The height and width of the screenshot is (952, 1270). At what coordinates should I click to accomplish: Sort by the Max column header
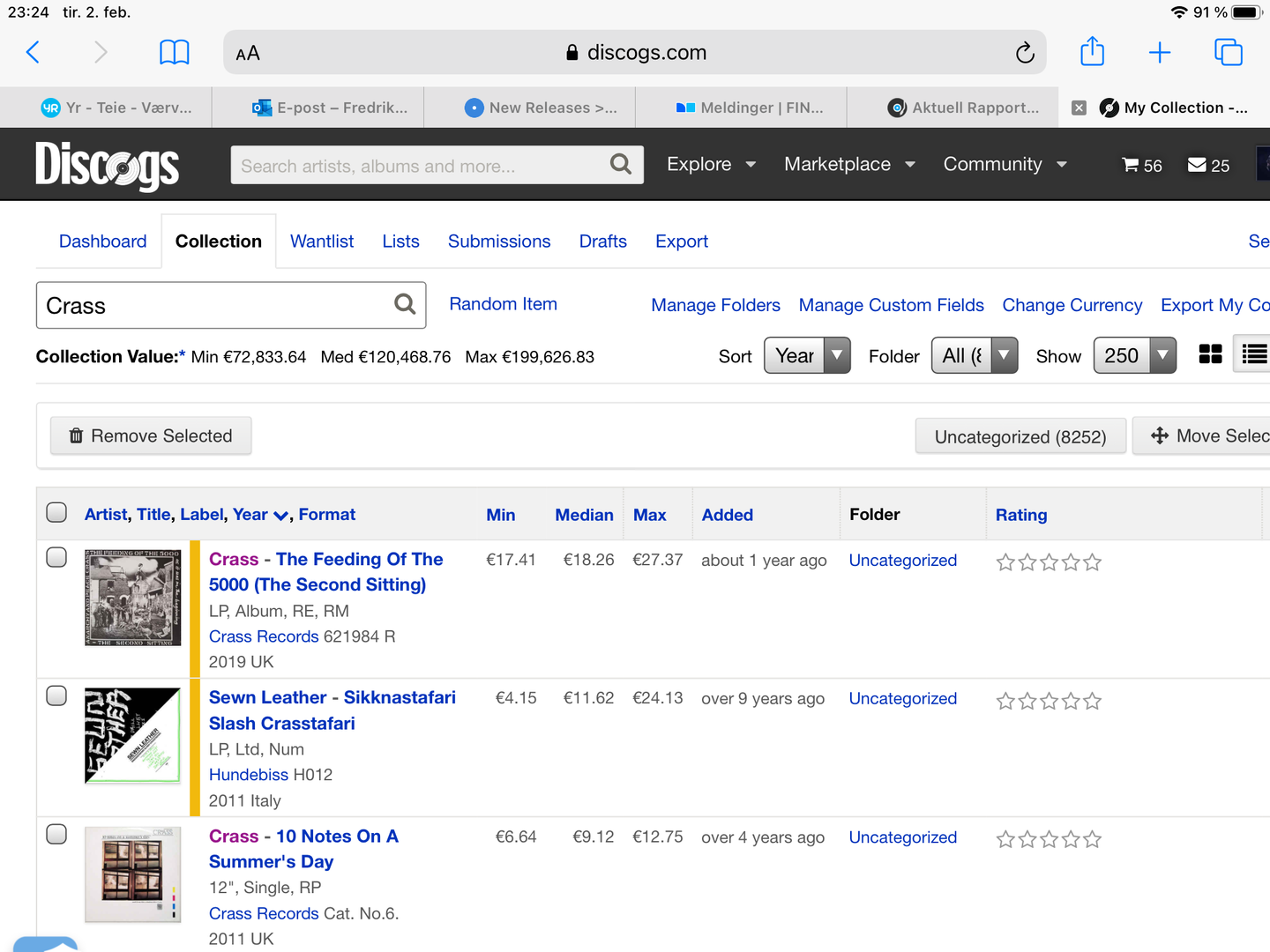click(x=650, y=515)
